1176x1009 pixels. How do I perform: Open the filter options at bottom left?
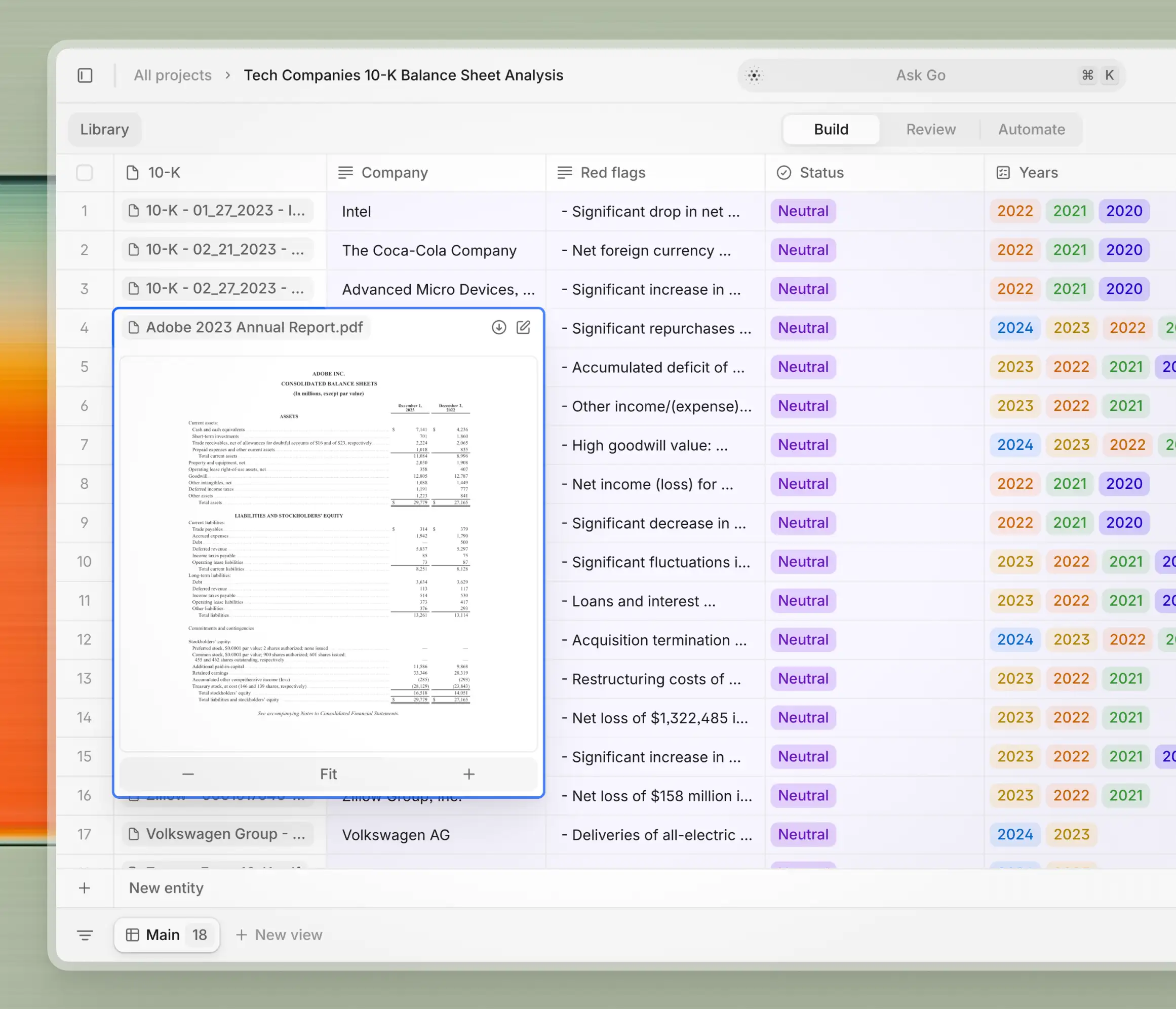pyautogui.click(x=85, y=935)
